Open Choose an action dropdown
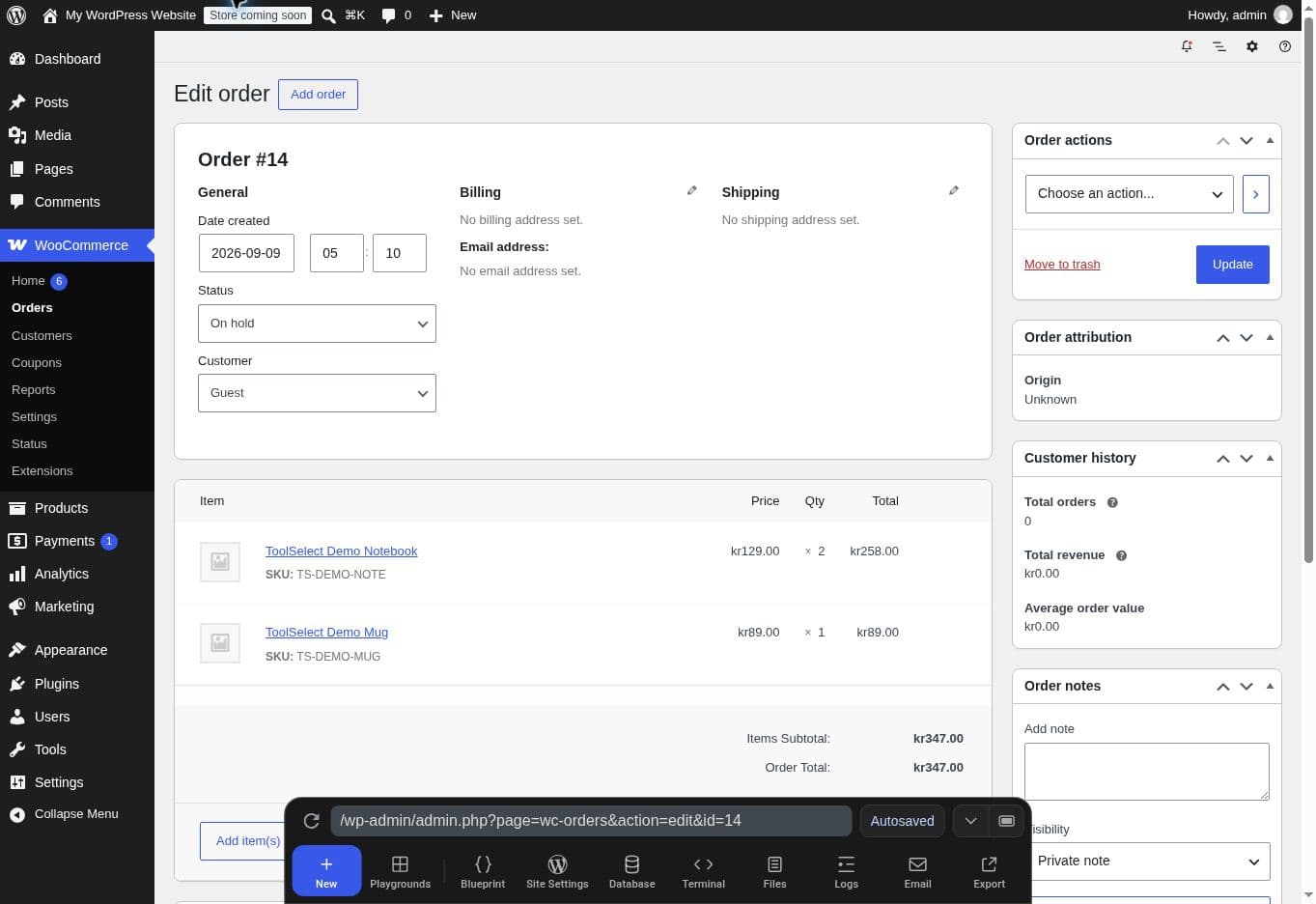The height and width of the screenshot is (904, 1316). pos(1129,194)
